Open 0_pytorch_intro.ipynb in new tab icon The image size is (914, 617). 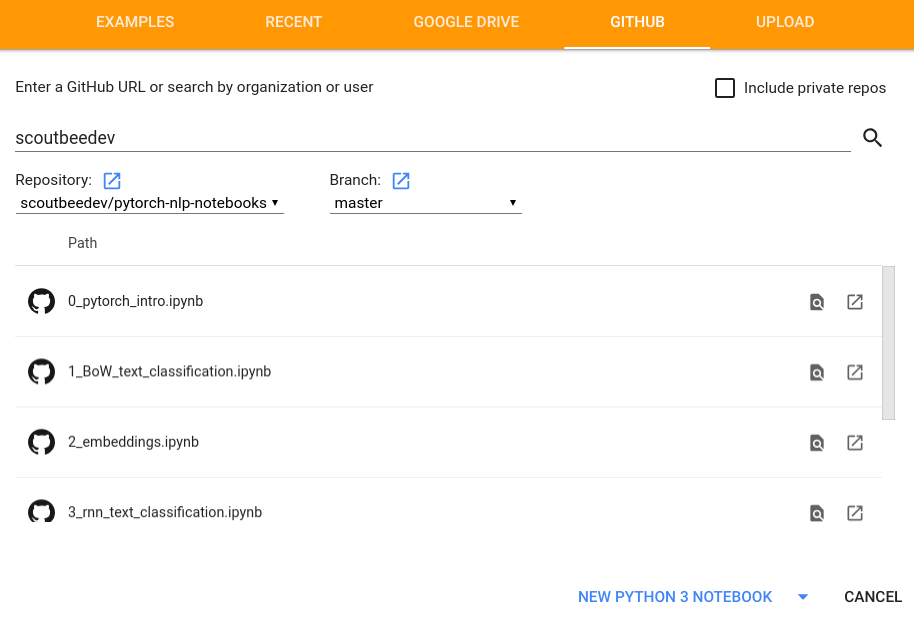(855, 302)
